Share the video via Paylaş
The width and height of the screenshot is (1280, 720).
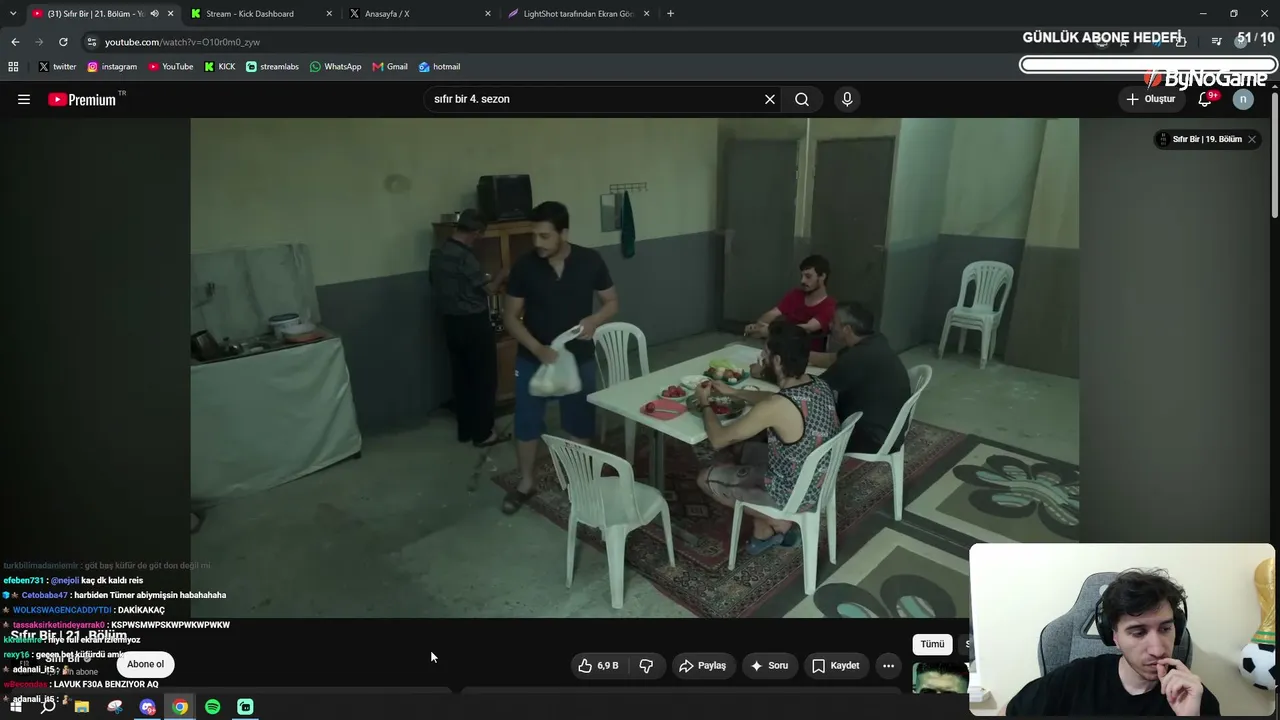(x=702, y=665)
